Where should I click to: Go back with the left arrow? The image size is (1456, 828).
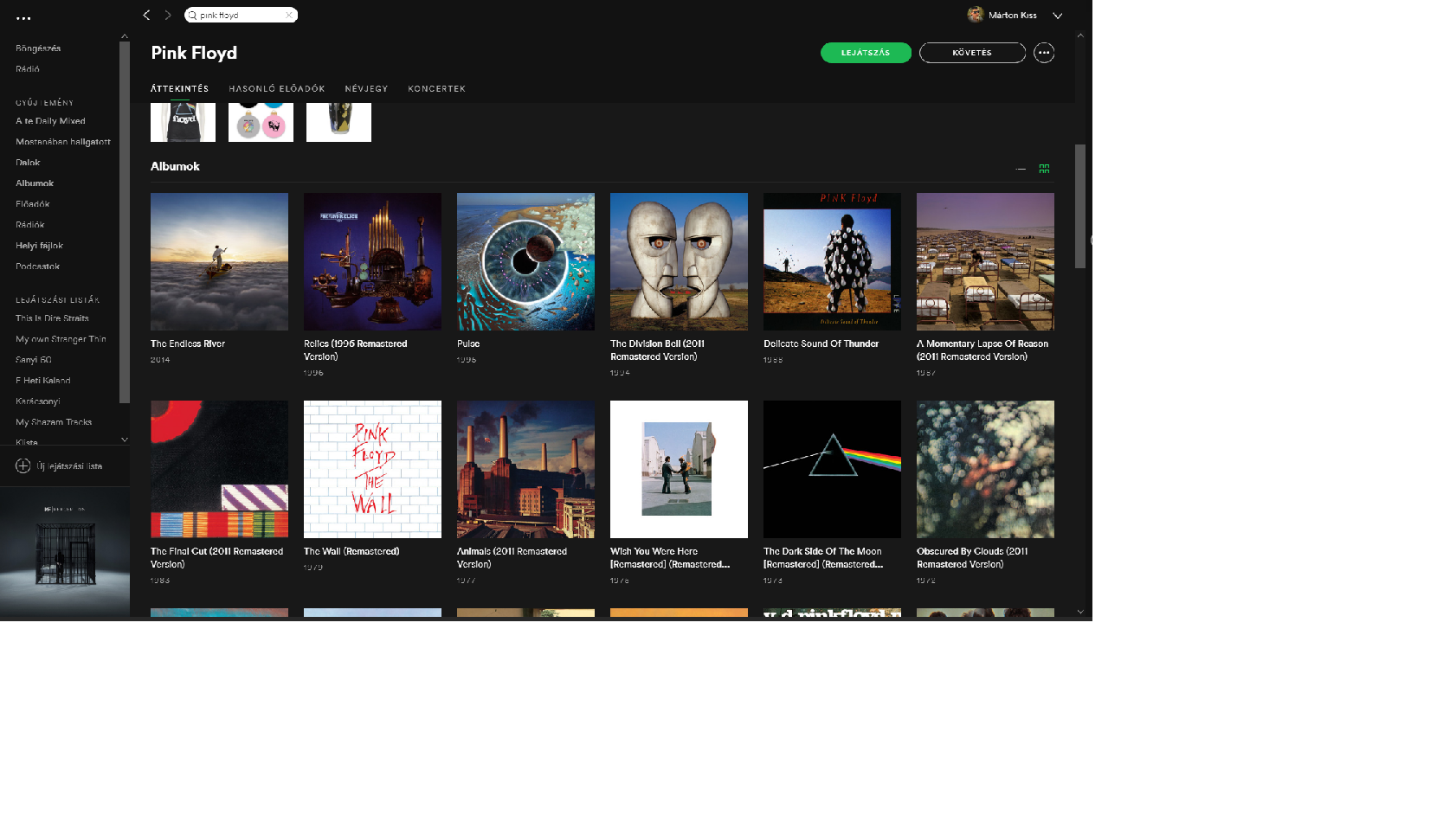click(x=146, y=15)
